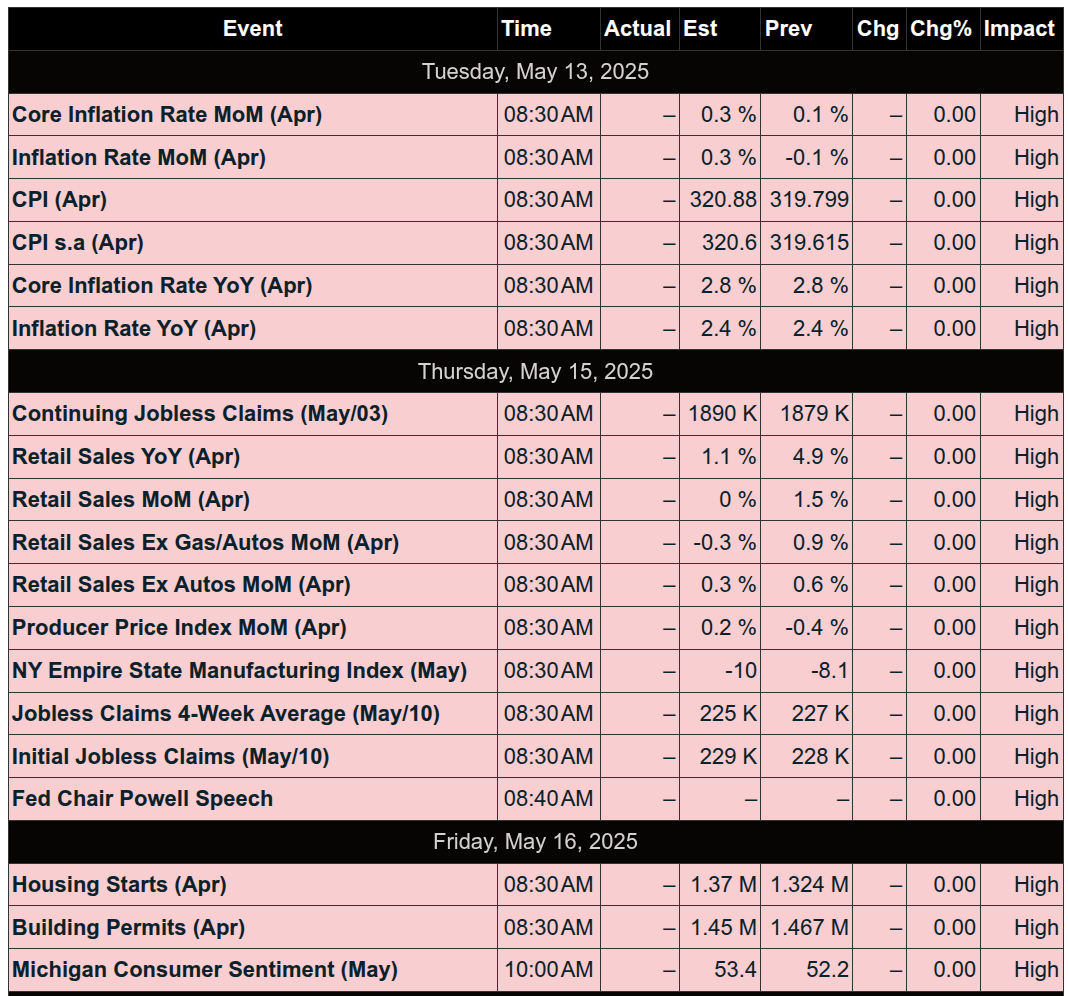Screen dimensions: 1068x996
Task: Click Producer Price Index MoM (Apr) event
Action: [x=179, y=627]
